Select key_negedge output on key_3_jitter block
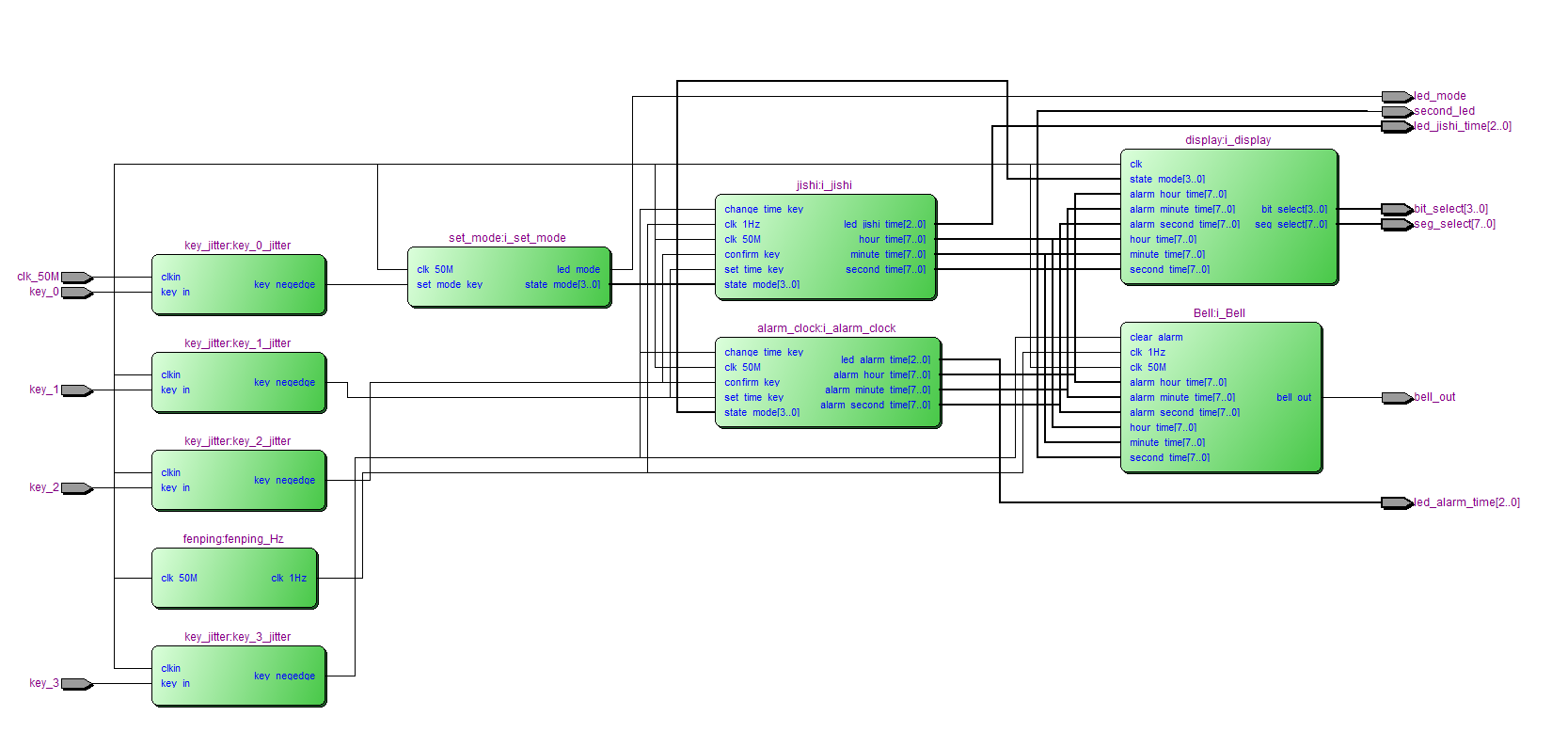Viewport: 1568px width, 732px height. click(x=284, y=676)
